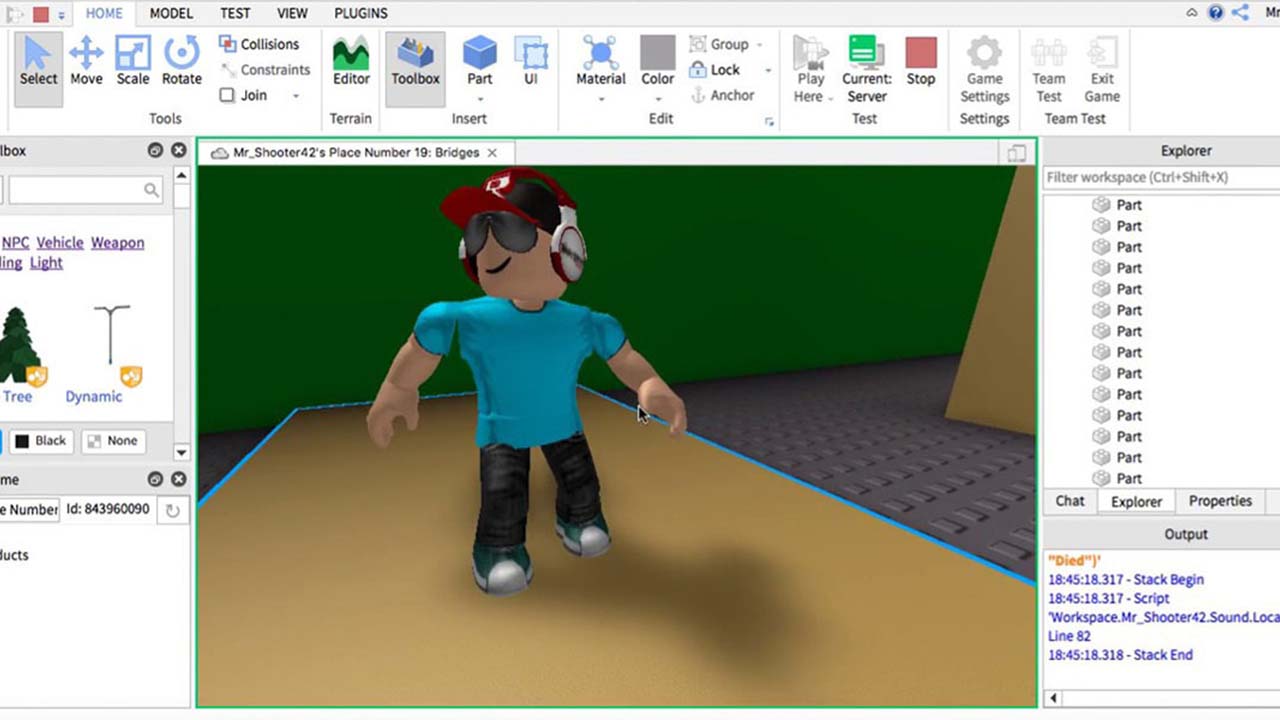Open Light toolbox category link
The width and height of the screenshot is (1280, 720).
pos(46,262)
